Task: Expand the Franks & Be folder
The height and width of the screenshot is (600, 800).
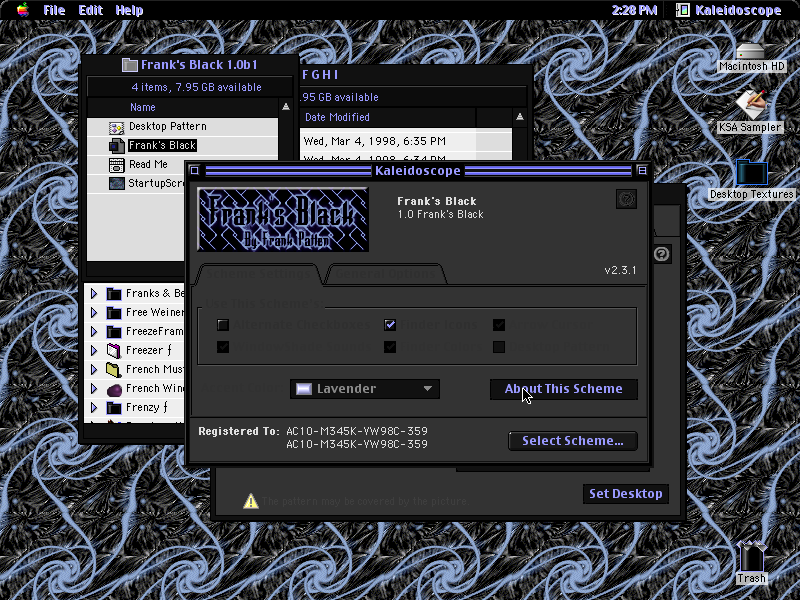Action: [94, 293]
